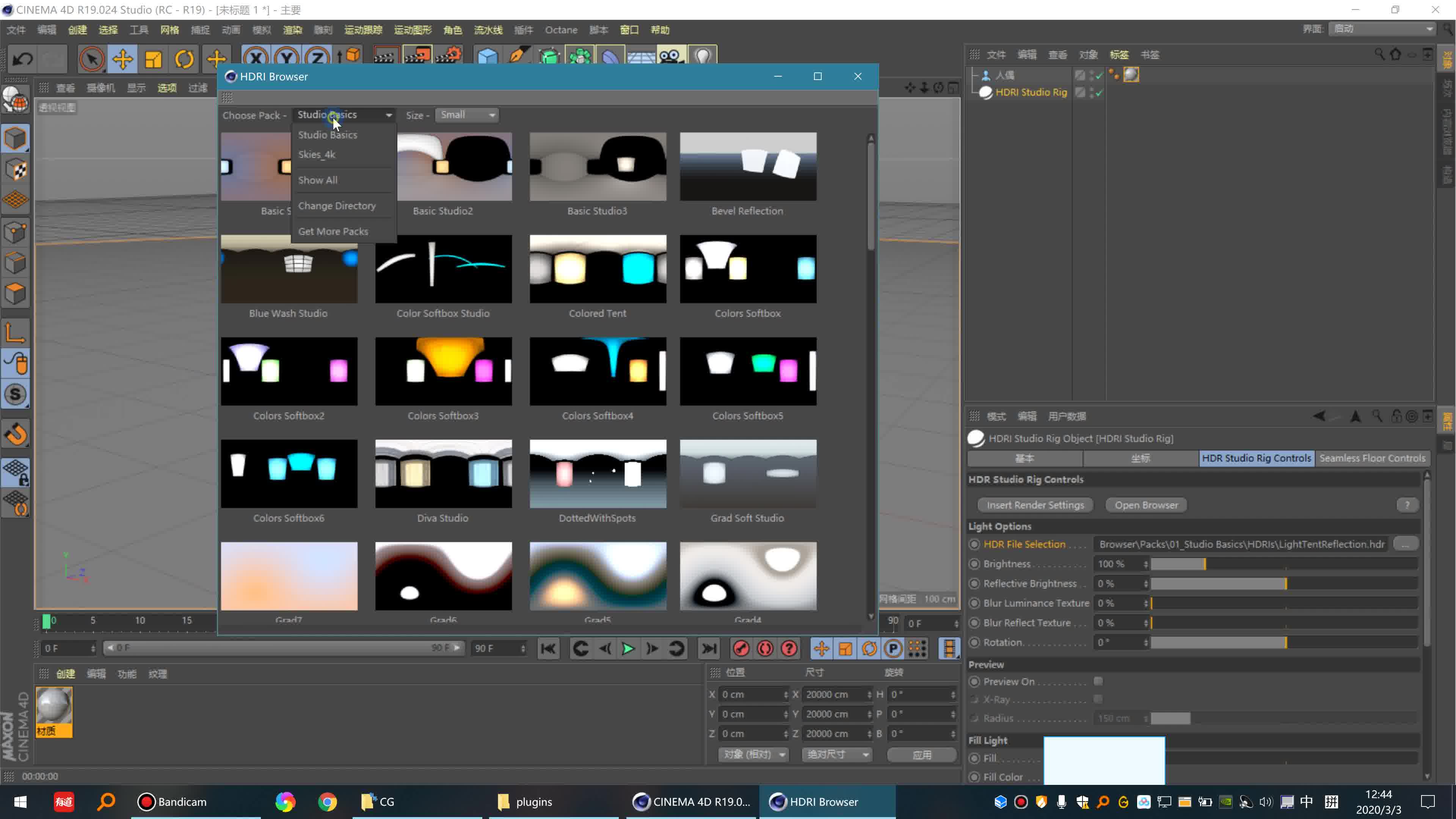1456x819 pixels.
Task: Select the Bevel Reflection HDRI thumbnail
Action: (747, 166)
